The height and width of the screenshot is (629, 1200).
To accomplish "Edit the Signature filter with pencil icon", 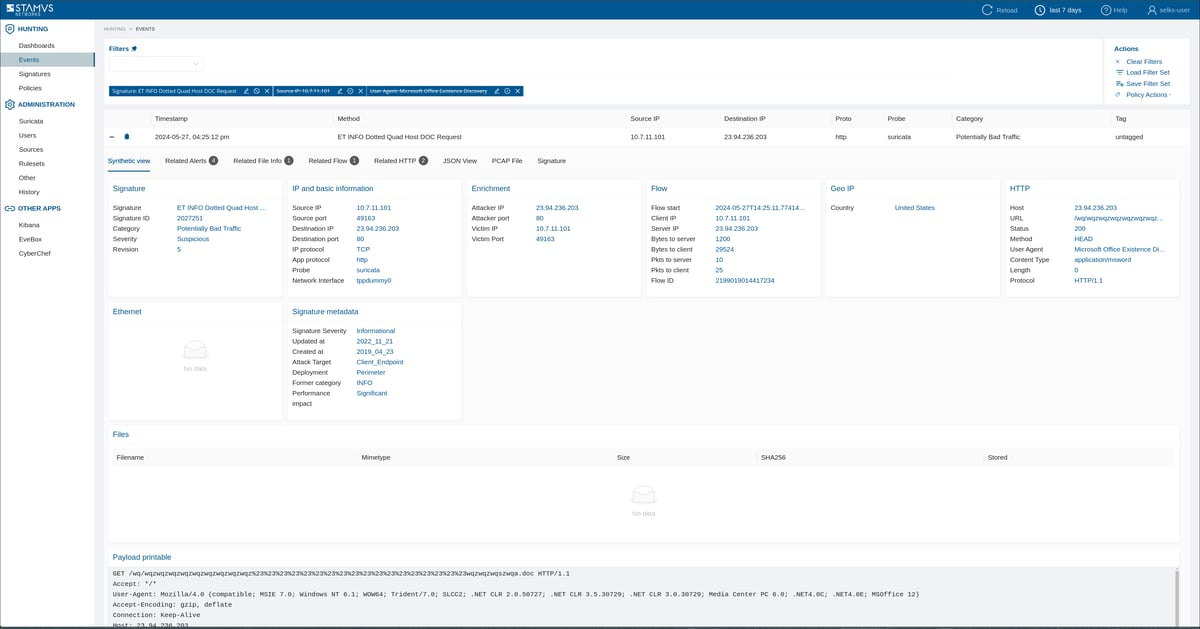I will pos(246,91).
